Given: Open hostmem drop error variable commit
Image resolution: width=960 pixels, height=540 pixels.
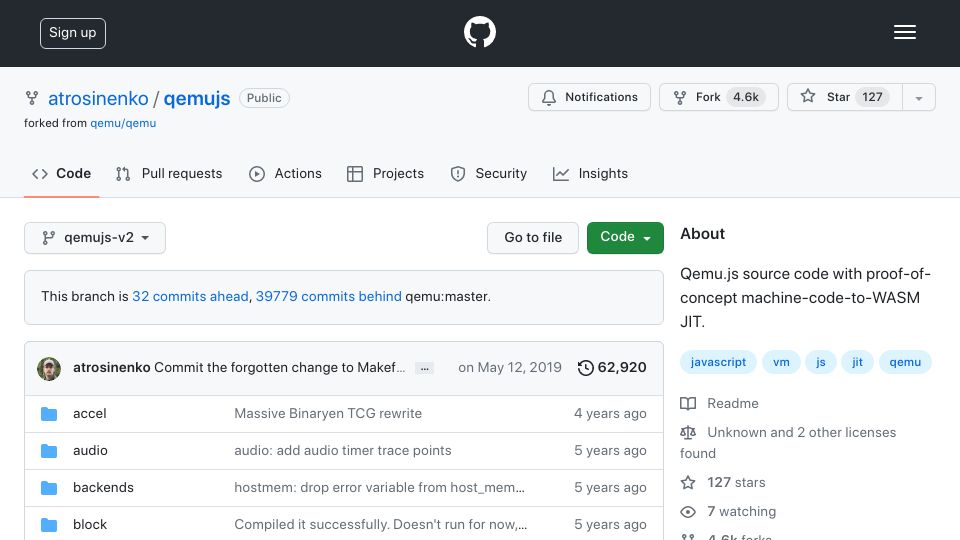Looking at the screenshot, I should coord(379,487).
